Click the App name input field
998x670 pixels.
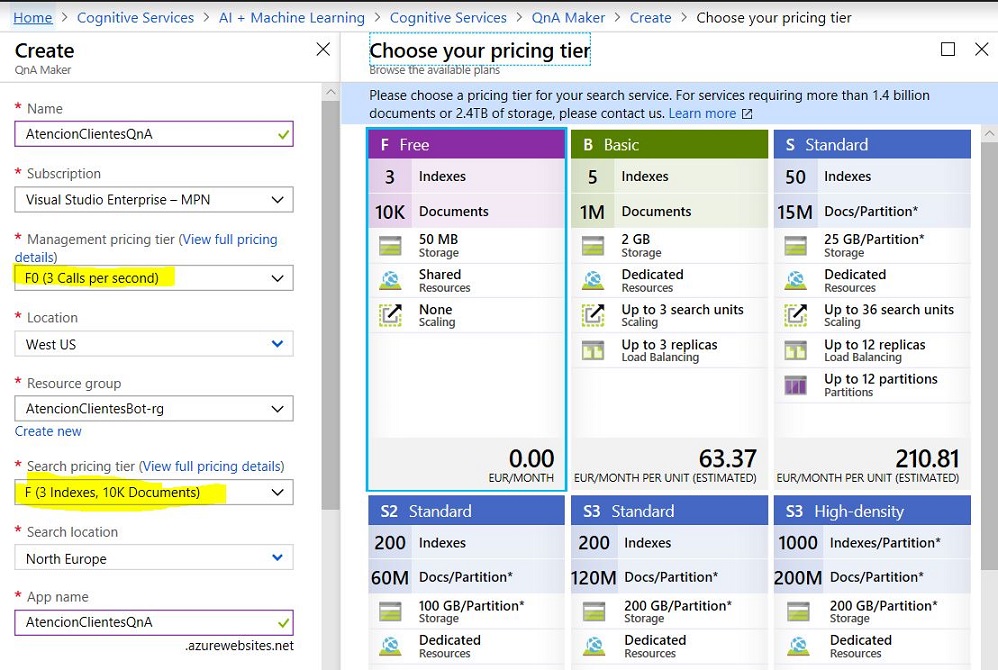click(x=154, y=622)
